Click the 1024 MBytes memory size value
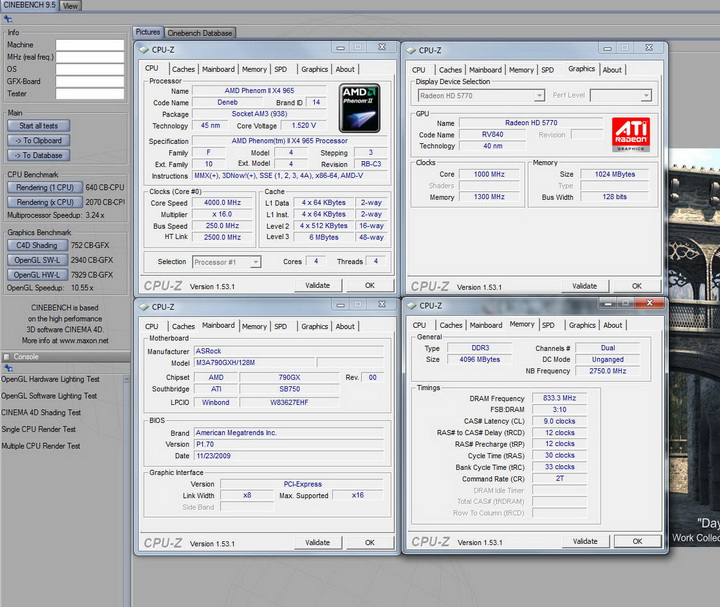This screenshot has width=720, height=607. click(x=615, y=174)
